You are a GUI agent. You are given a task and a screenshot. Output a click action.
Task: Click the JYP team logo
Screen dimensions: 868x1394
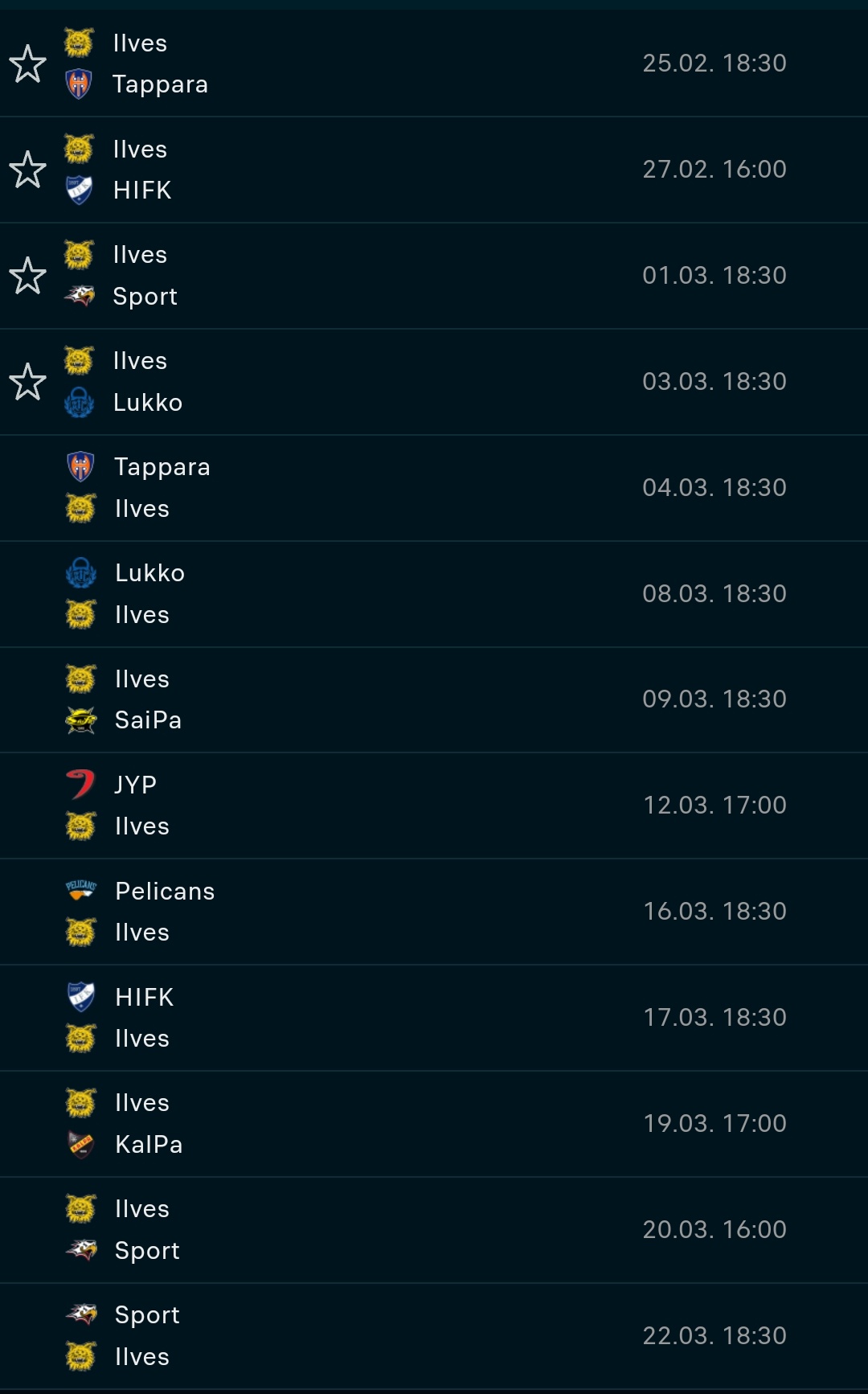pos(80,785)
